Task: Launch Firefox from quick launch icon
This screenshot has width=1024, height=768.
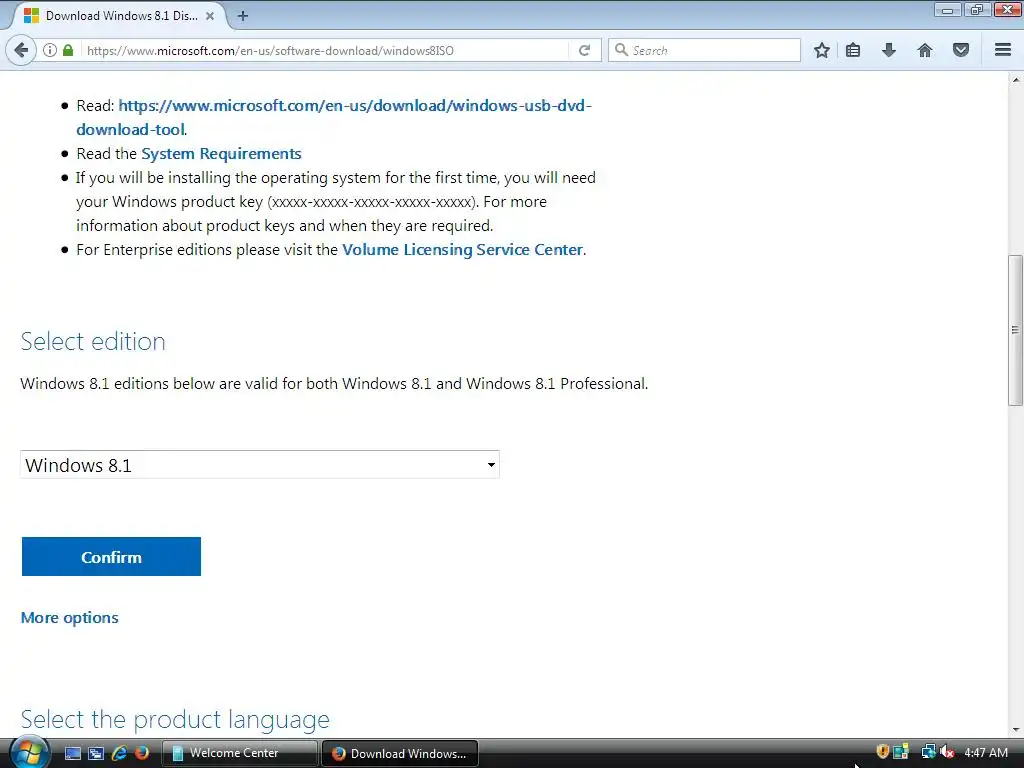Action: 141,753
